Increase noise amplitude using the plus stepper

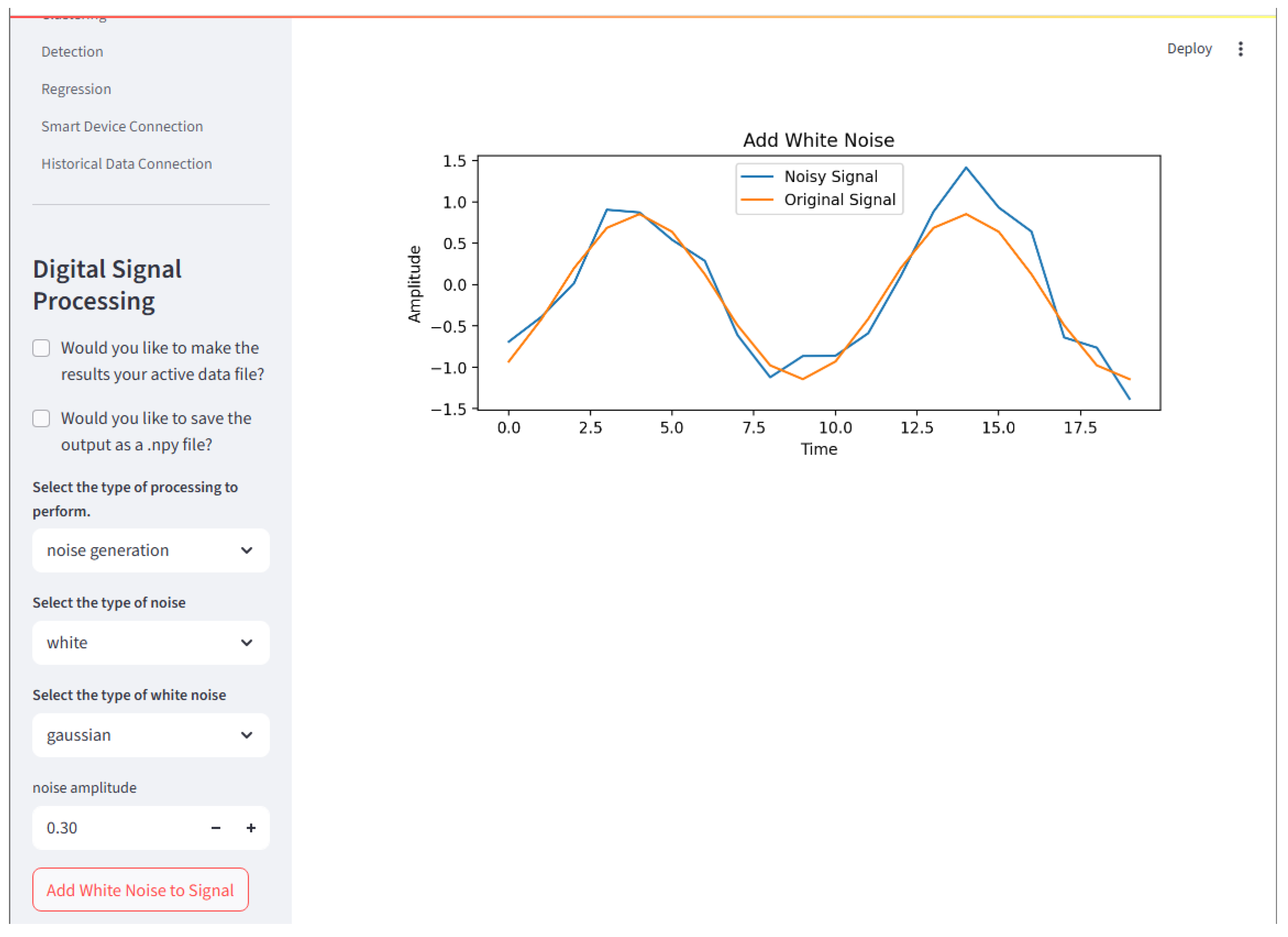pos(250,828)
